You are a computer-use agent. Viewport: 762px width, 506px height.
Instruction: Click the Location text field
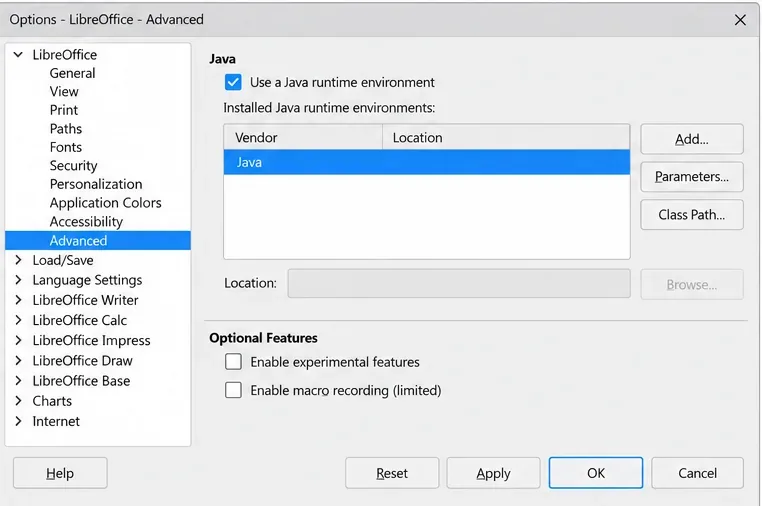[459, 283]
